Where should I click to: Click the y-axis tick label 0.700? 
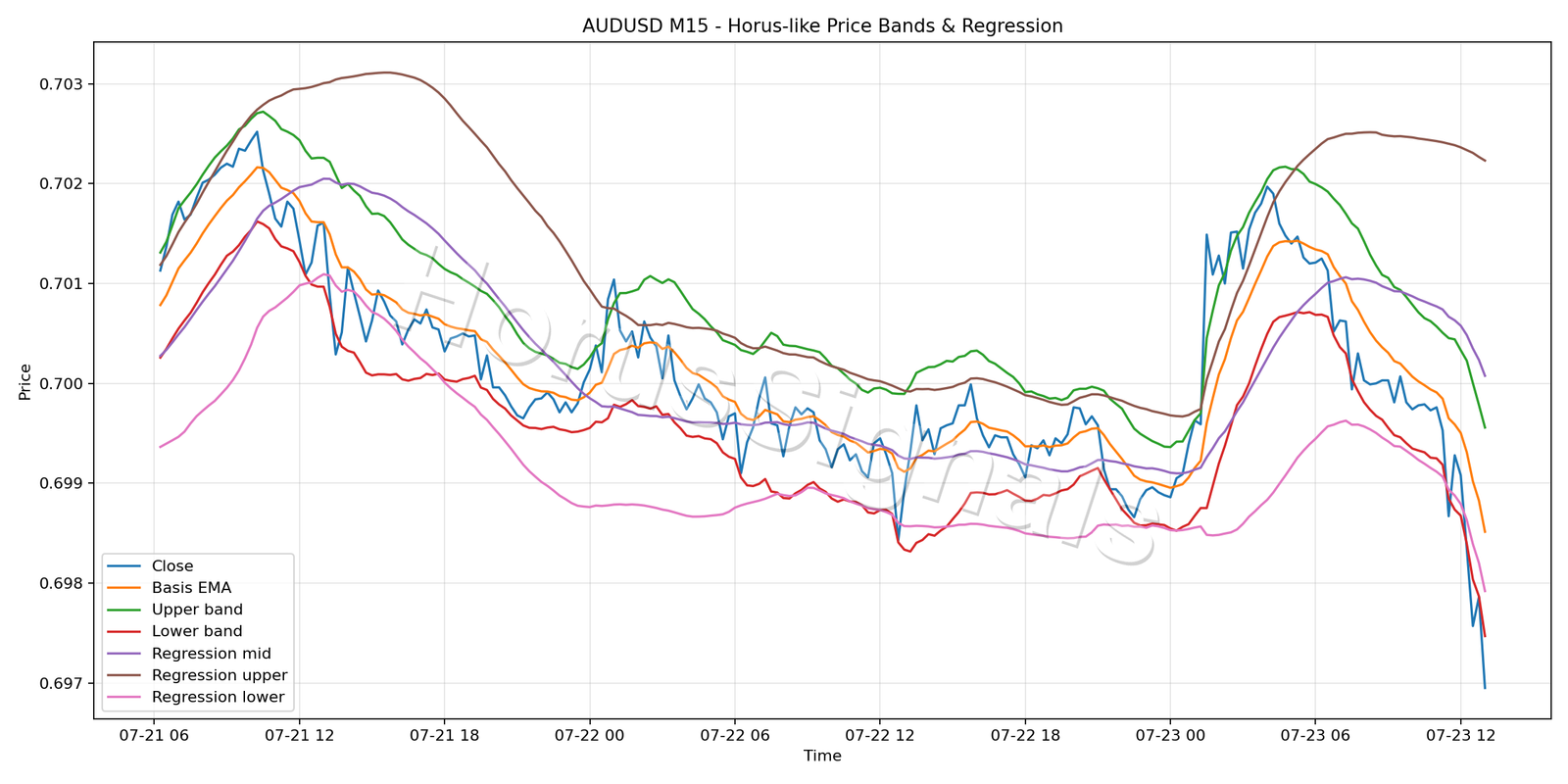click(62, 384)
